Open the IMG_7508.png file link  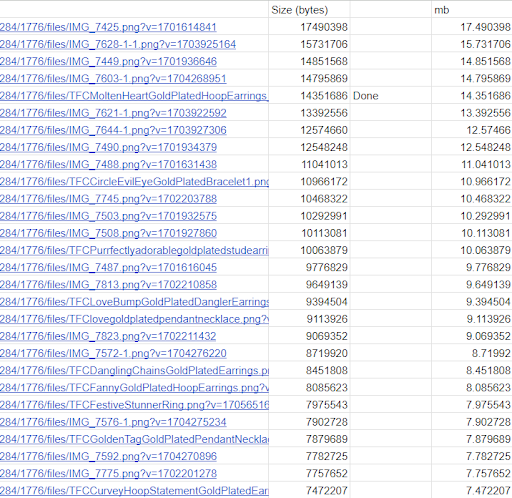coord(108,233)
